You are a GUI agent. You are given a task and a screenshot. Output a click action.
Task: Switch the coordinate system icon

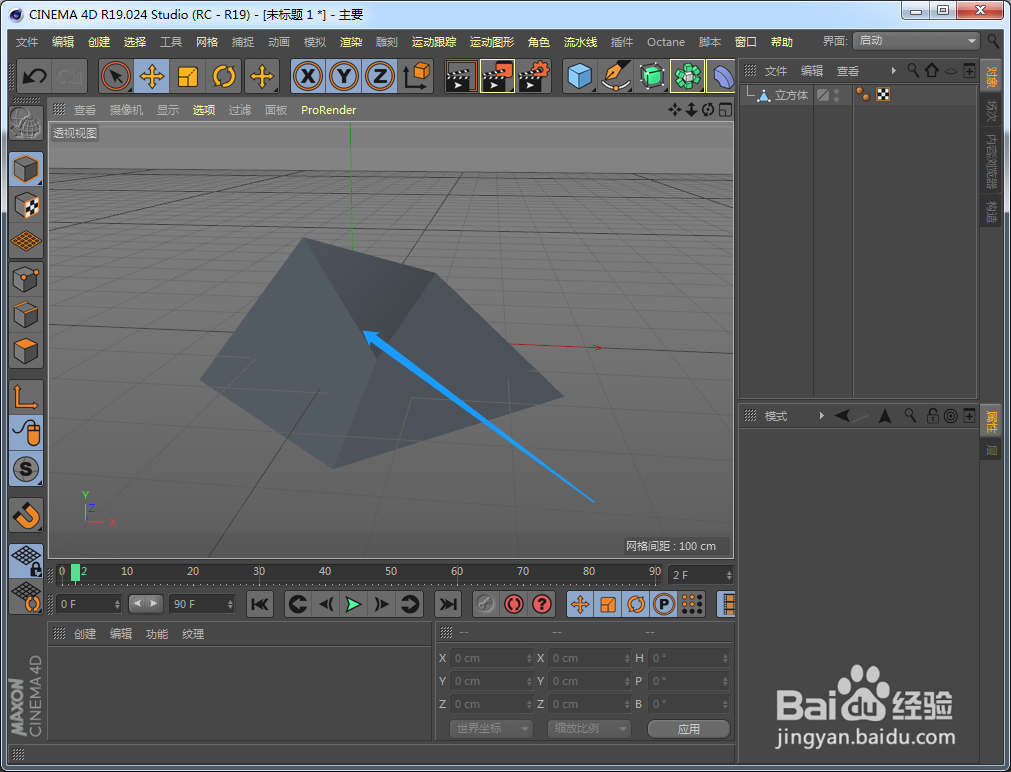(x=417, y=77)
